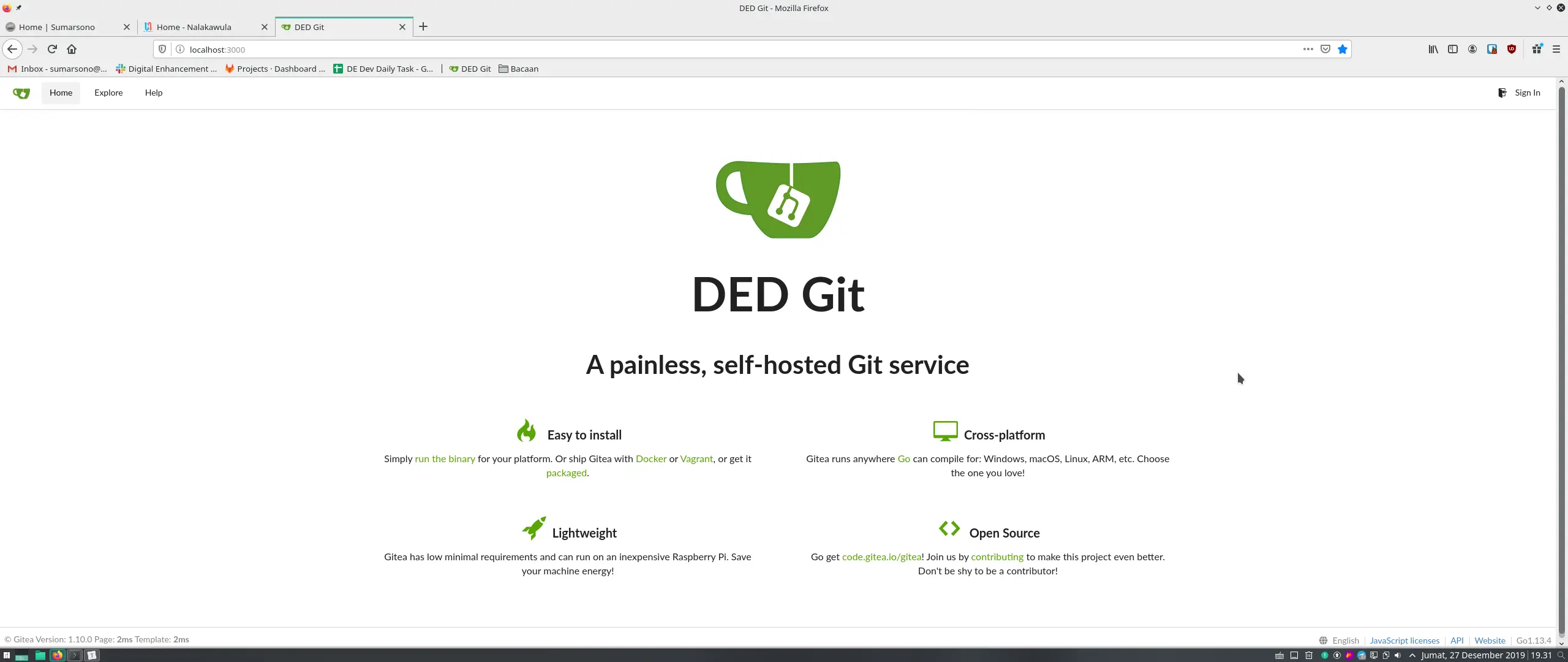This screenshot has height=662, width=1568.
Task: Open Firefox hamburger menu
Action: pos(1556,49)
